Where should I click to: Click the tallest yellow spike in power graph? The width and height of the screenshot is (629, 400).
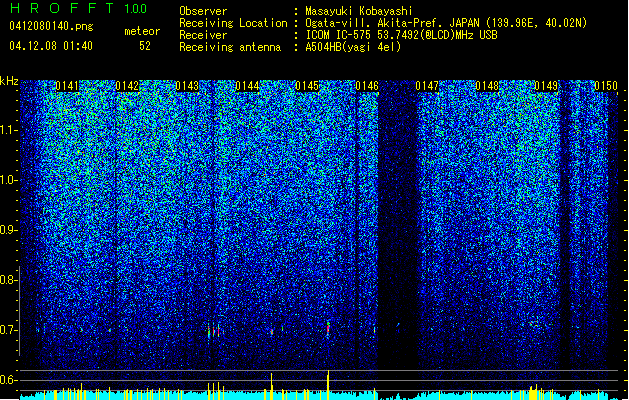click(x=328, y=385)
